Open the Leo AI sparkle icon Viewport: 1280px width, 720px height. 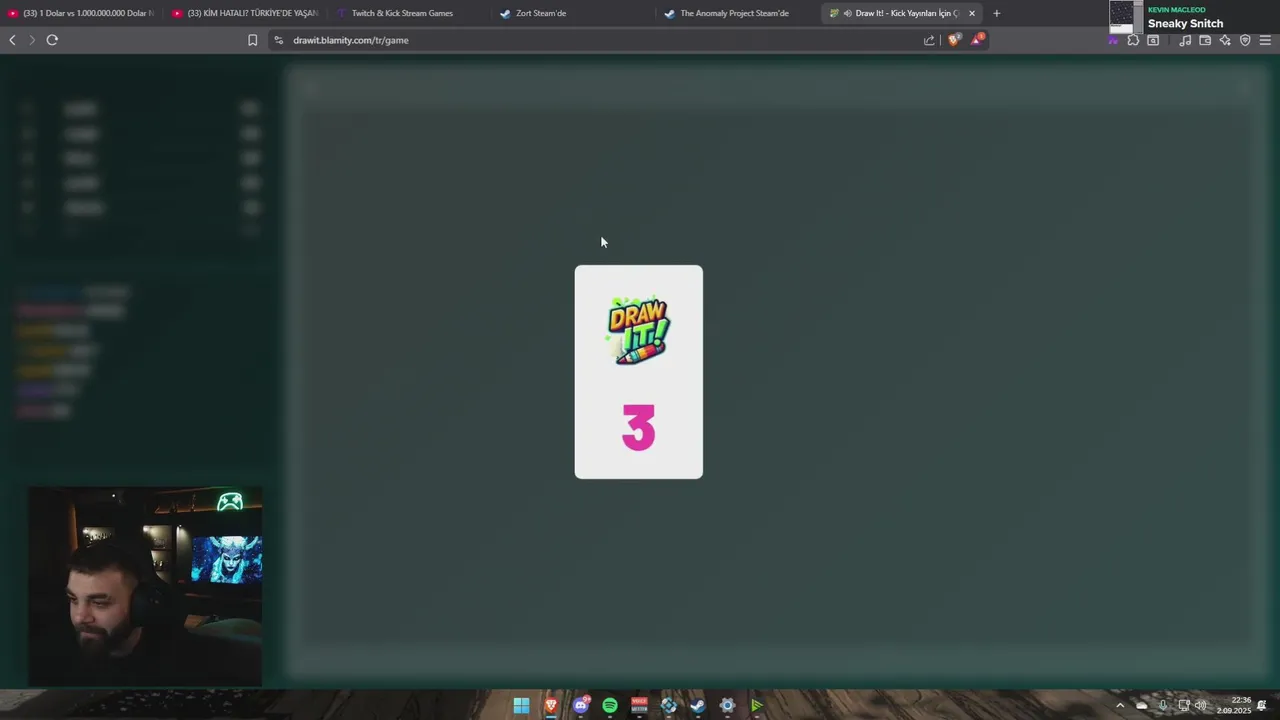1225,40
